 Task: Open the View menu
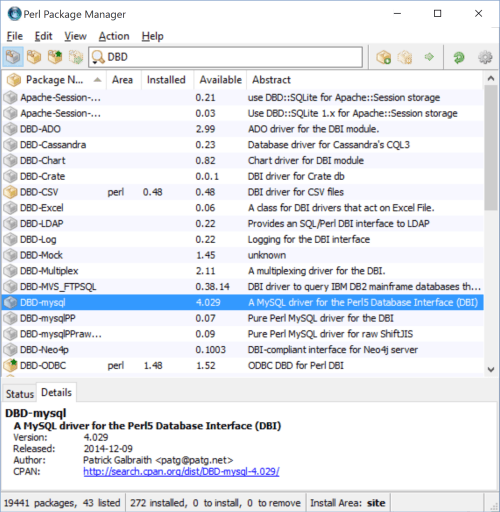(x=75, y=36)
